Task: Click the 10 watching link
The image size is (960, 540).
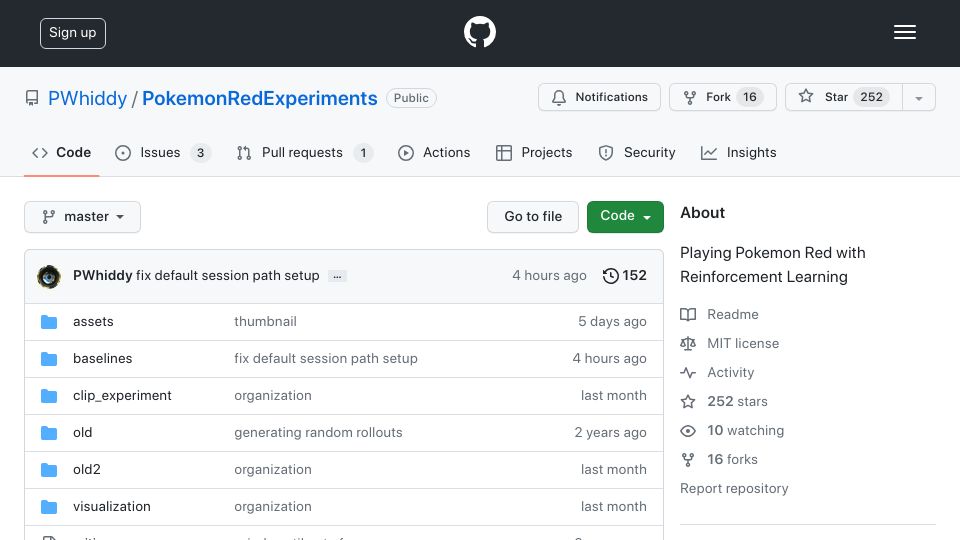Action: tap(745, 430)
